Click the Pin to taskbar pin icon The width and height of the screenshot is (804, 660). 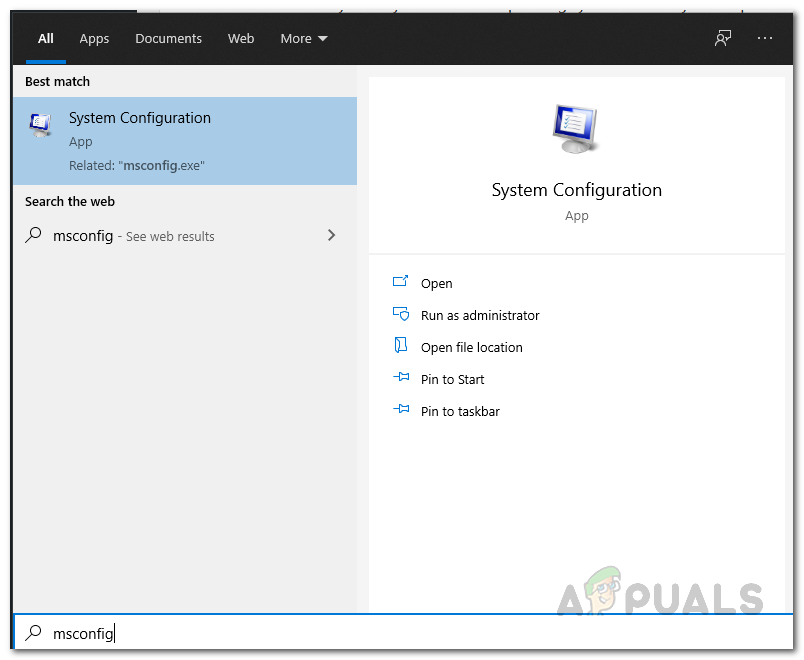[x=401, y=409]
